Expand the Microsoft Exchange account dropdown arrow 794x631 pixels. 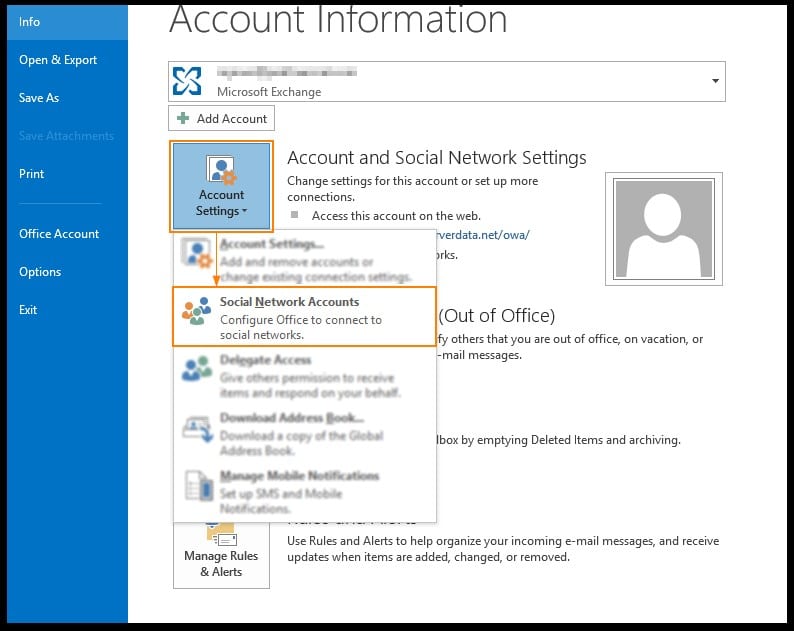pyautogui.click(x=715, y=81)
